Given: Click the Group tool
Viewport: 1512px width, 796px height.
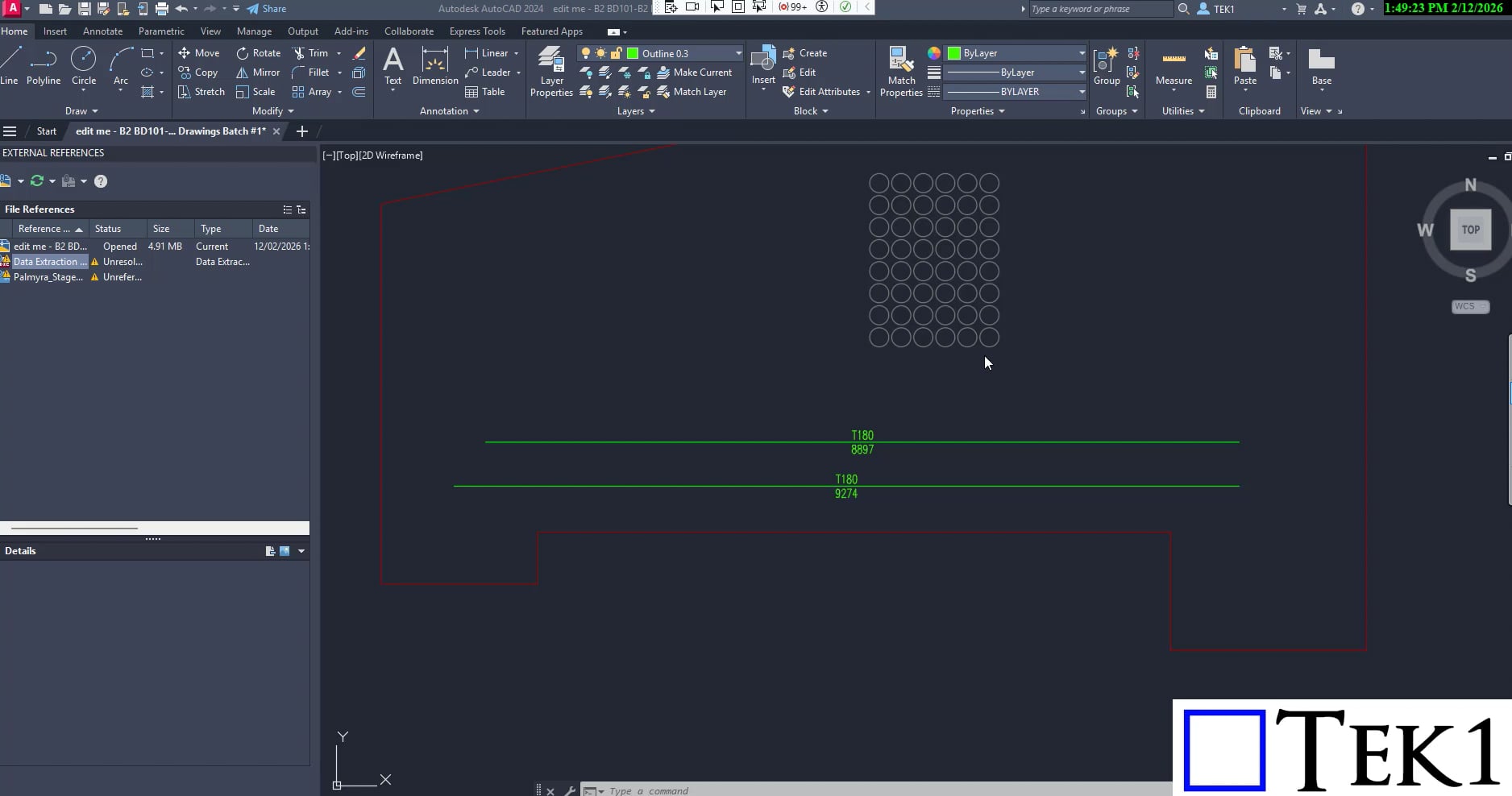Looking at the screenshot, I should point(1107,66).
